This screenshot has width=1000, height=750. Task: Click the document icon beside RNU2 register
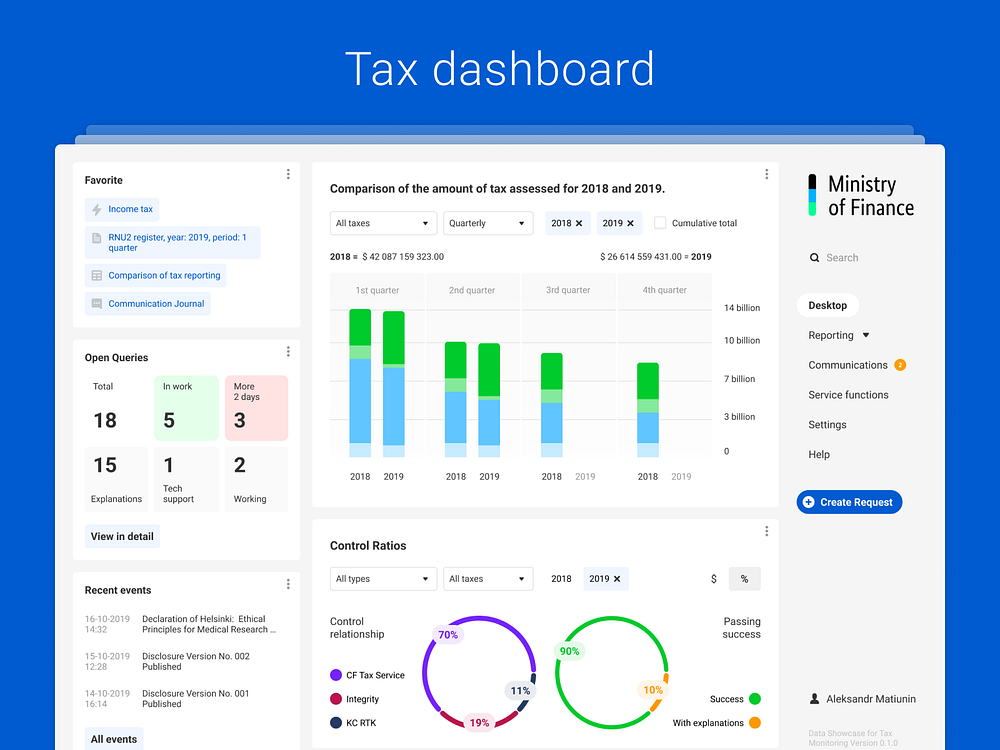(x=97, y=238)
